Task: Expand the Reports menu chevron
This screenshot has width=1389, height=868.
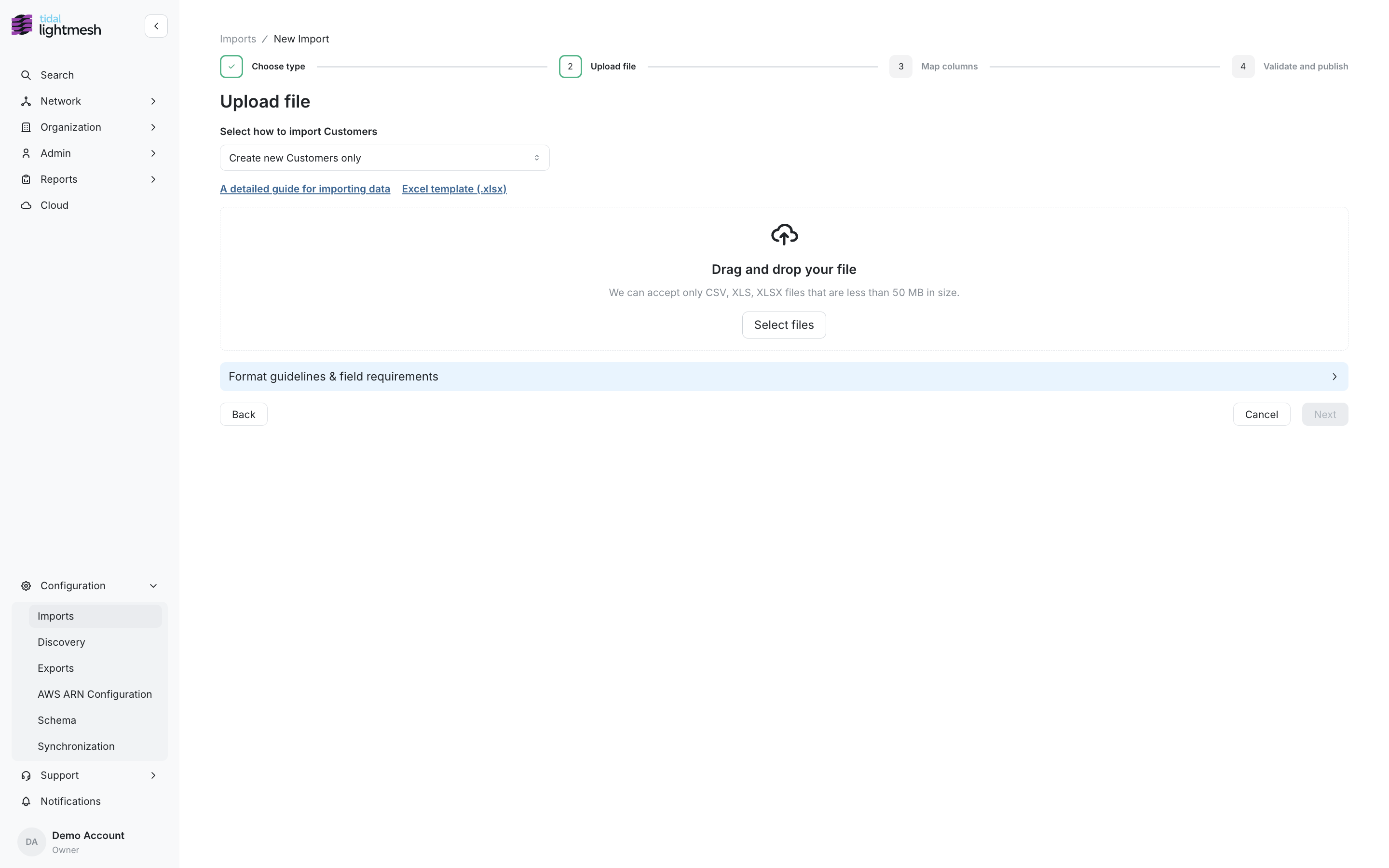Action: pos(153,179)
